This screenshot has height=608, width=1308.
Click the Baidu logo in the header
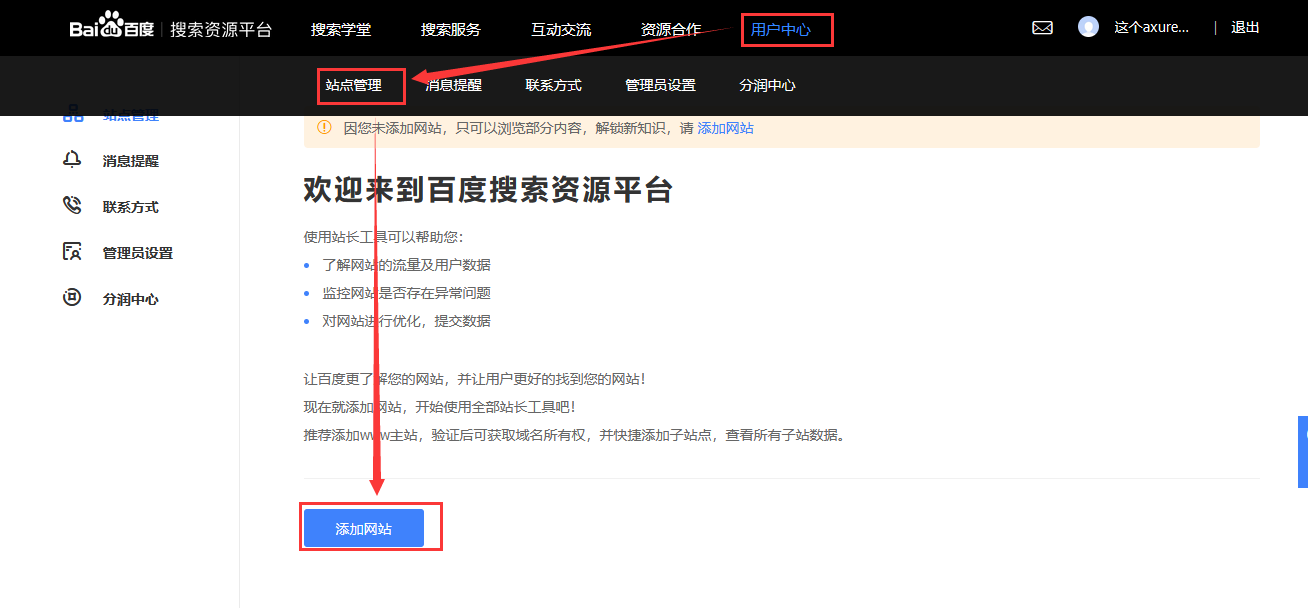point(111,28)
